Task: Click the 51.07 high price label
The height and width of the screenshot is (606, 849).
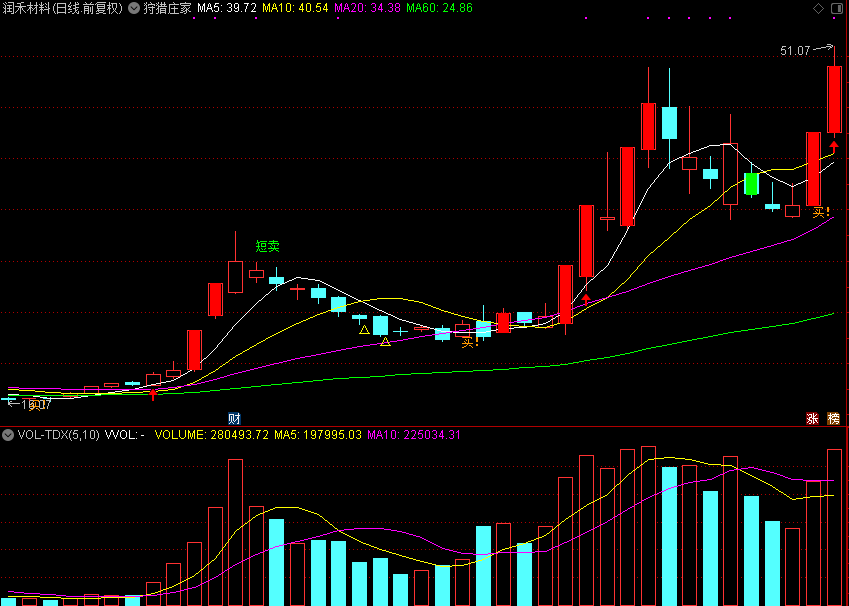Action: coord(795,50)
